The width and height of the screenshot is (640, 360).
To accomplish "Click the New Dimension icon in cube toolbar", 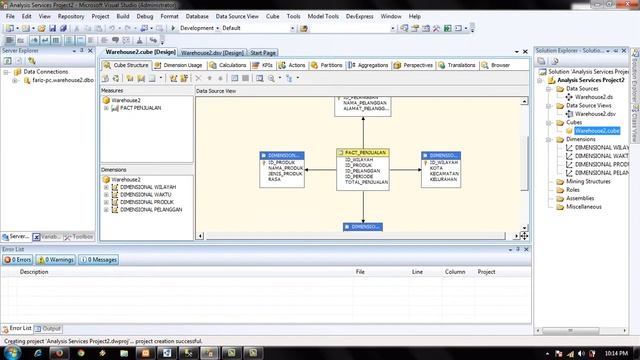I will coord(184,78).
